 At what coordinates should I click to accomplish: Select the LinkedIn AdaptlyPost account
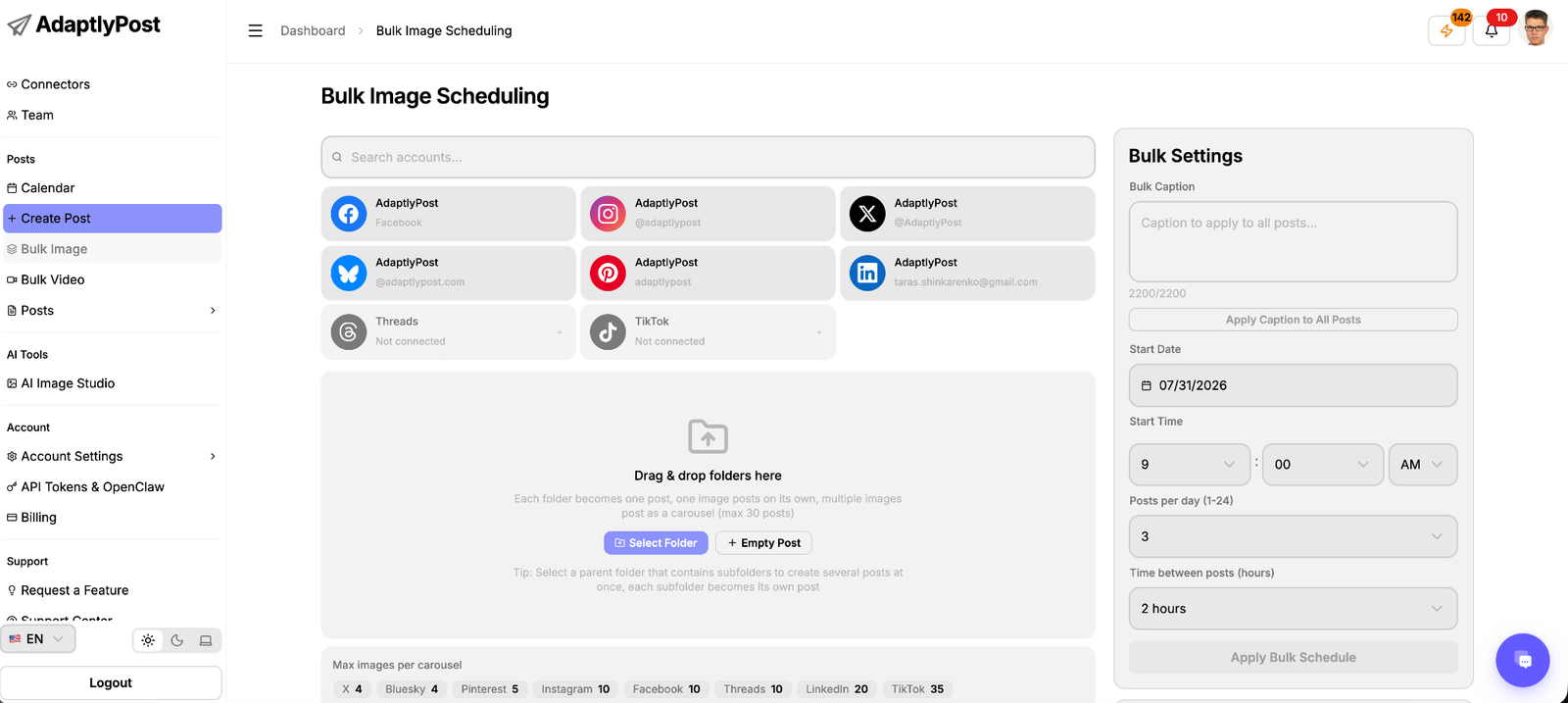pos(967,273)
